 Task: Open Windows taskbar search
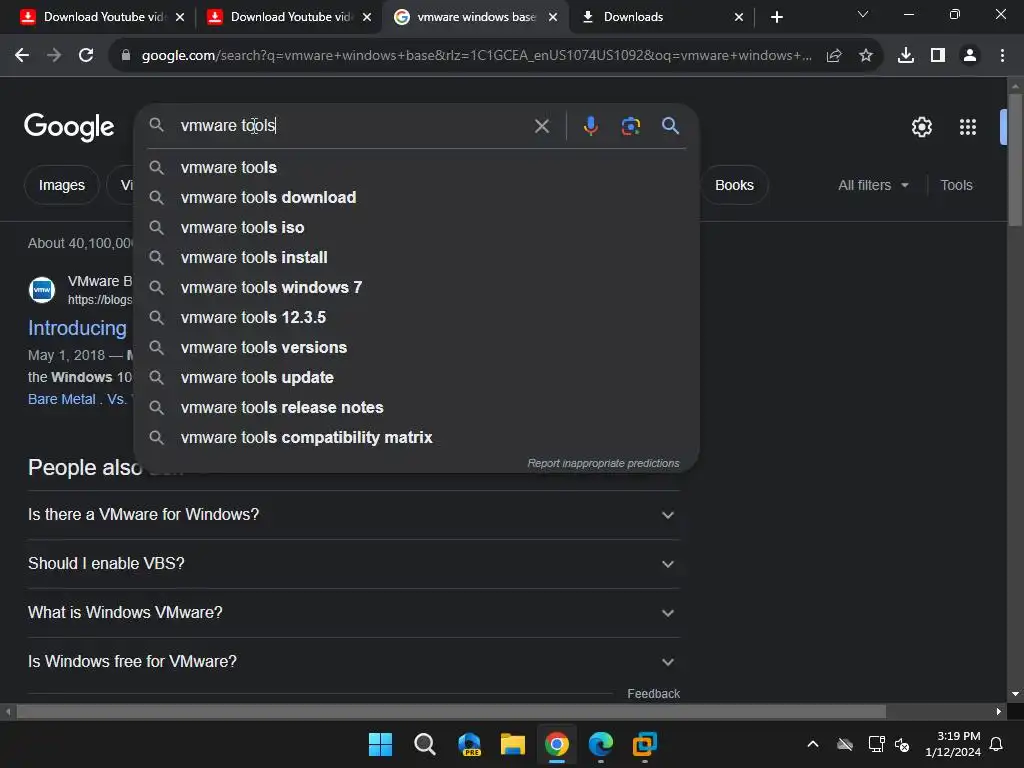[424, 744]
